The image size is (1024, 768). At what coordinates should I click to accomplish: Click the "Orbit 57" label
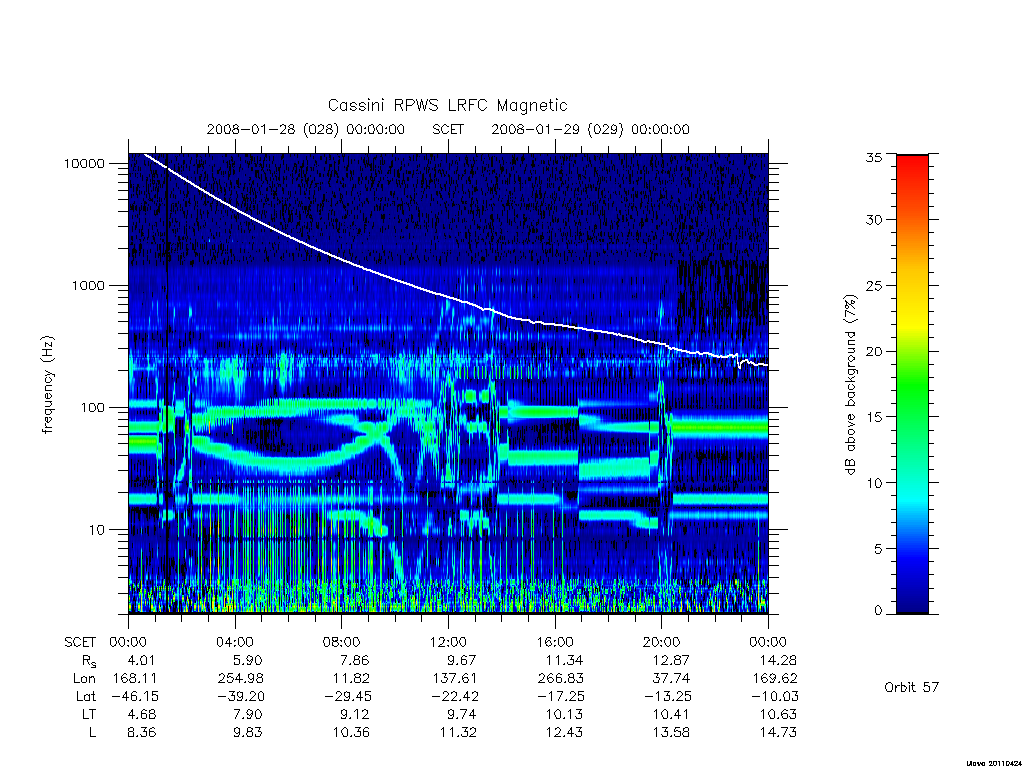911,687
